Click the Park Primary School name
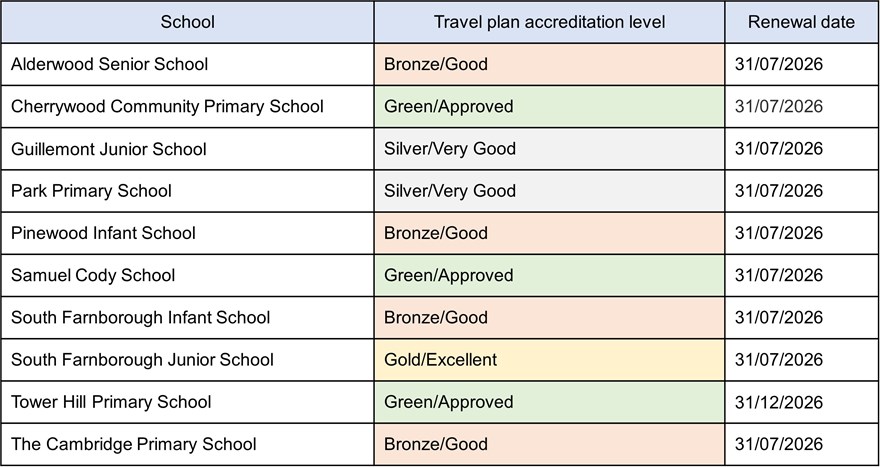 [x=91, y=191]
